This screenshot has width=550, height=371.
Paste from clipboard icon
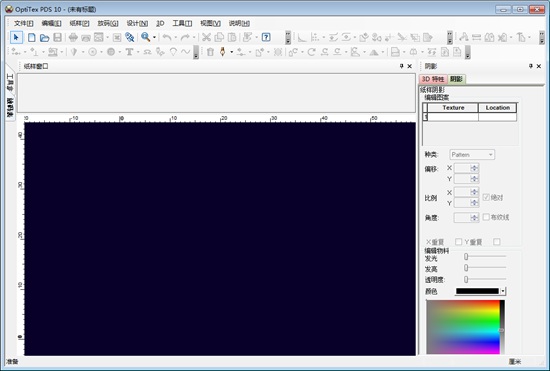click(x=232, y=37)
